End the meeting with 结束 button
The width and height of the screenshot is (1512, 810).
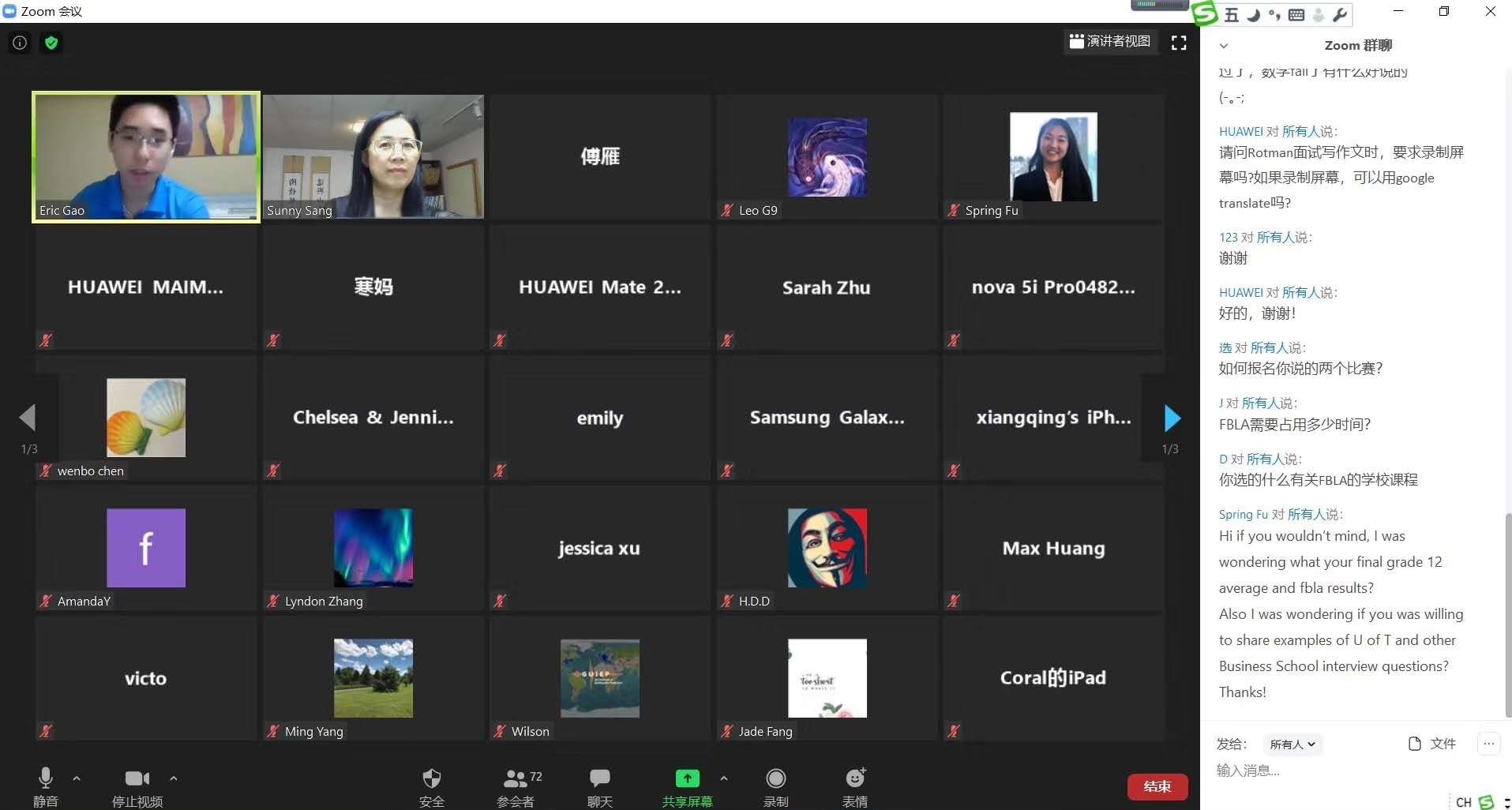pos(1157,786)
